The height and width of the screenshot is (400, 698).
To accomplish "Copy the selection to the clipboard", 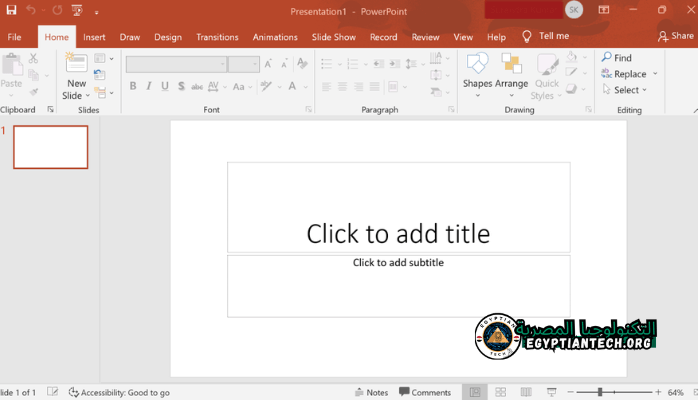I will click(33, 75).
